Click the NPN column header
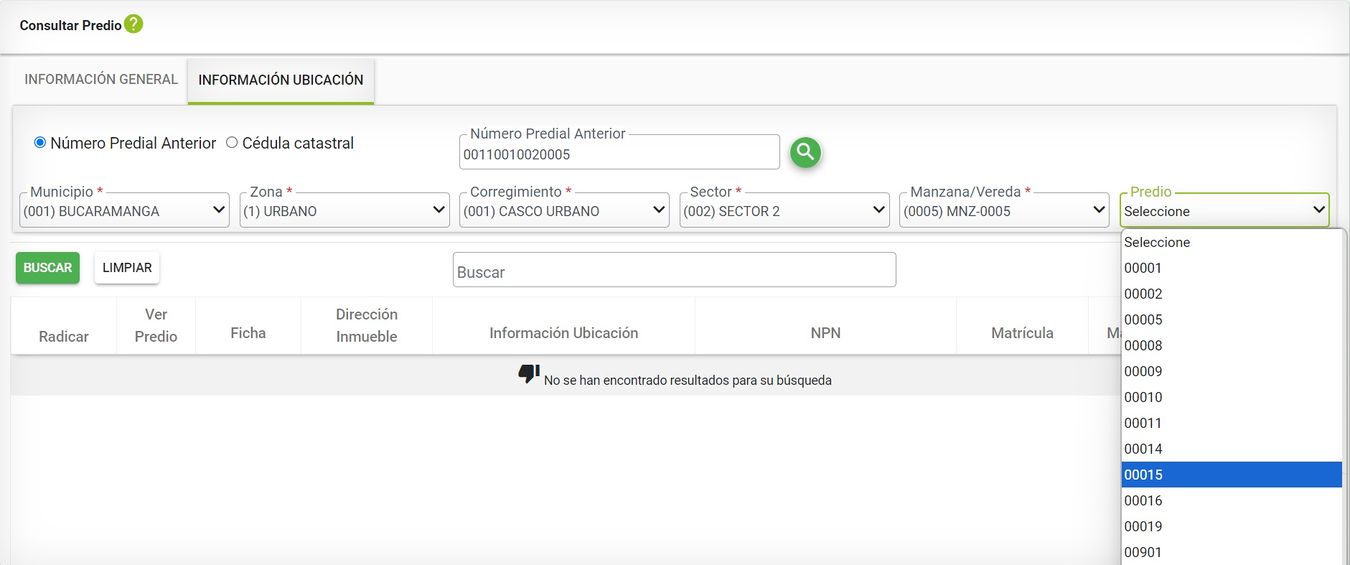Screen dimensions: 1350x565 click(825, 333)
